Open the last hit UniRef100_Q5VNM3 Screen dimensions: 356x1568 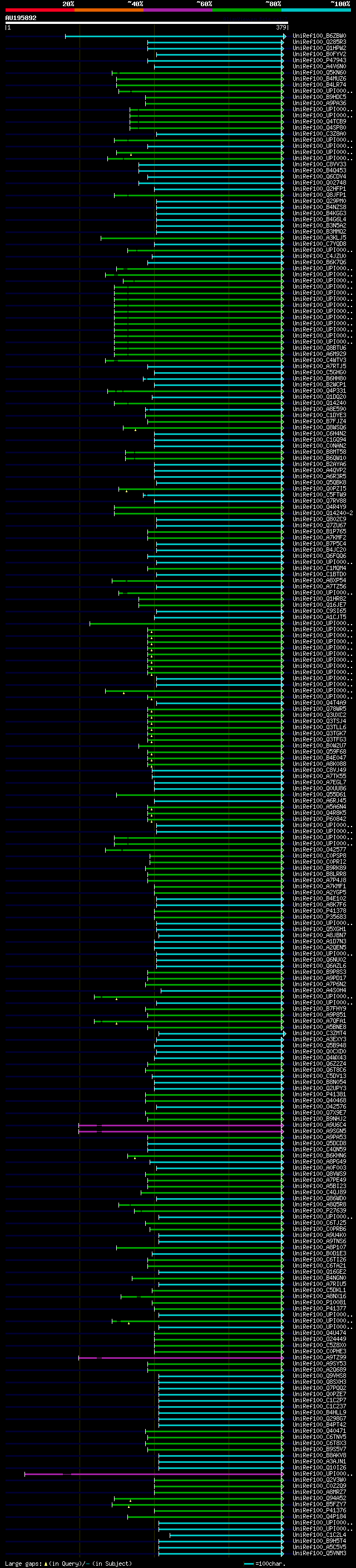coord(319,1553)
